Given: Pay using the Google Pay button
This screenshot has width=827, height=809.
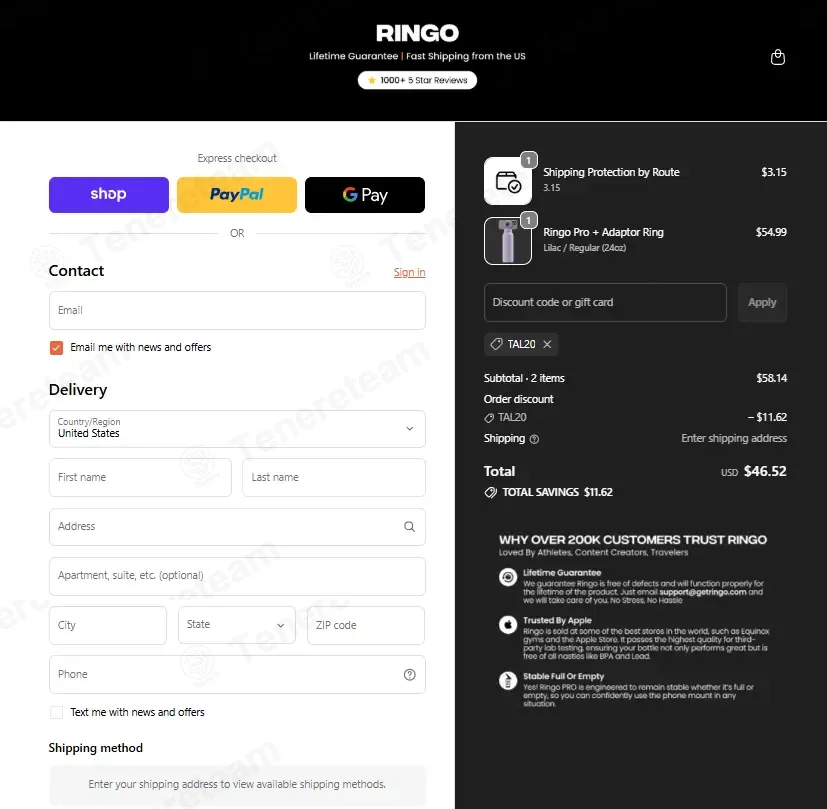Looking at the screenshot, I should click(x=365, y=195).
